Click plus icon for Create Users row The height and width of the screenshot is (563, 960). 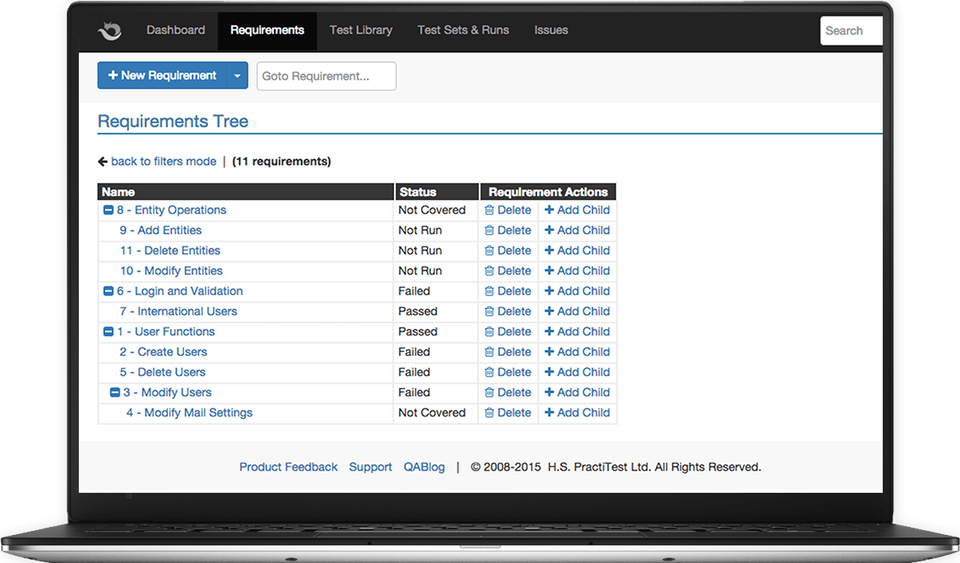(x=549, y=352)
